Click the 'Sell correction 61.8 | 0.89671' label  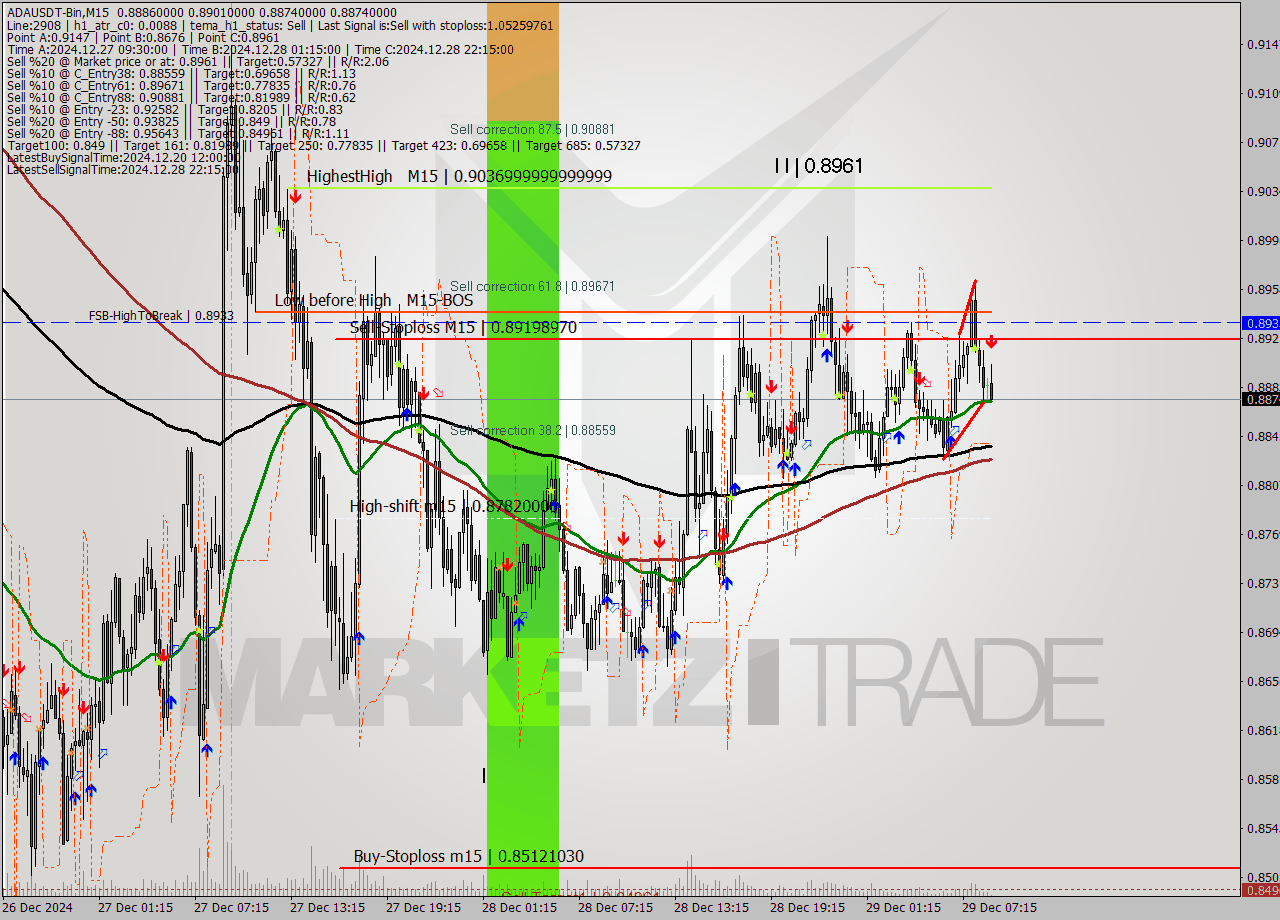point(532,286)
